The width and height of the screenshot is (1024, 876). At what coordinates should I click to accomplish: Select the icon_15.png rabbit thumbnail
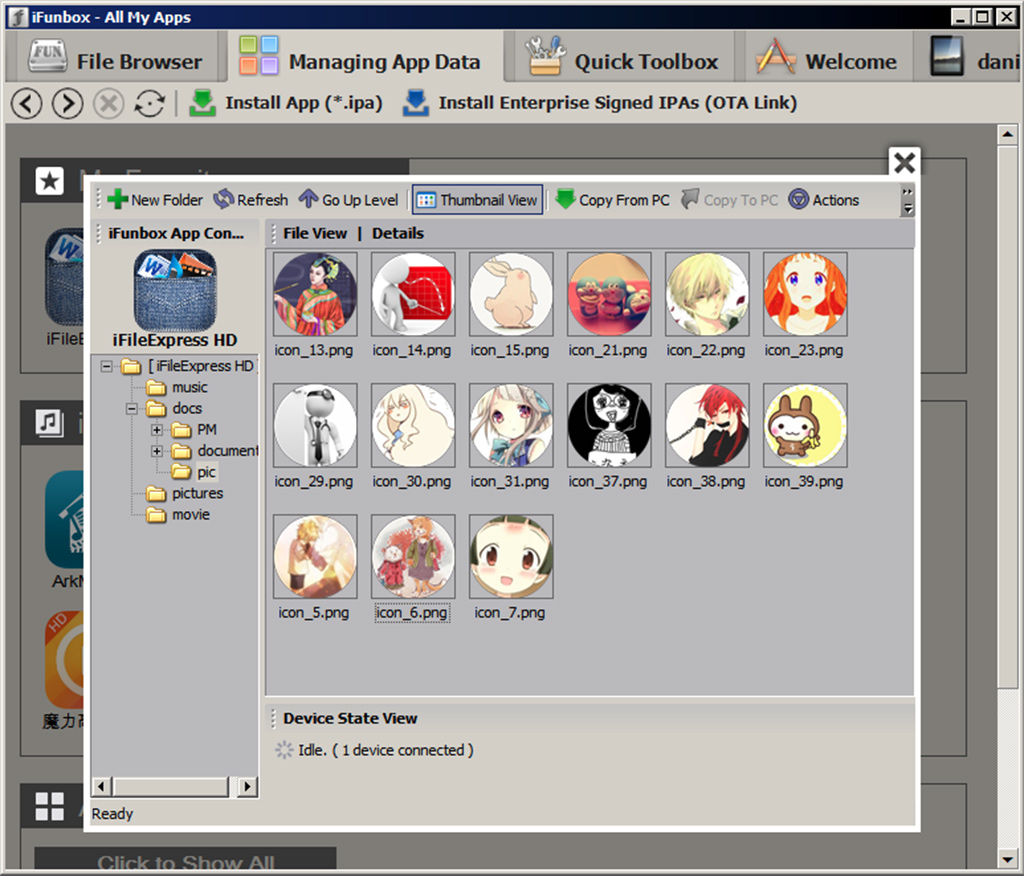click(x=511, y=295)
